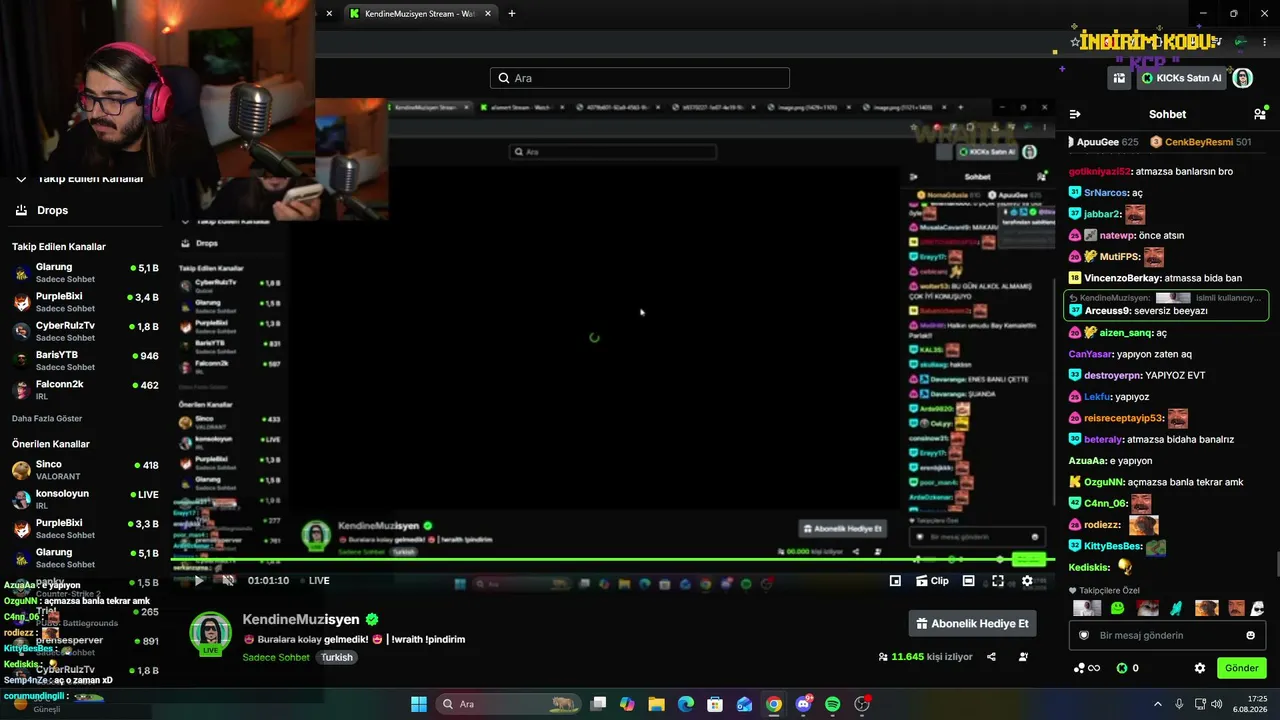Open Glarung channel with 5,1 B viewers
The image size is (1280, 720).
coord(85,273)
